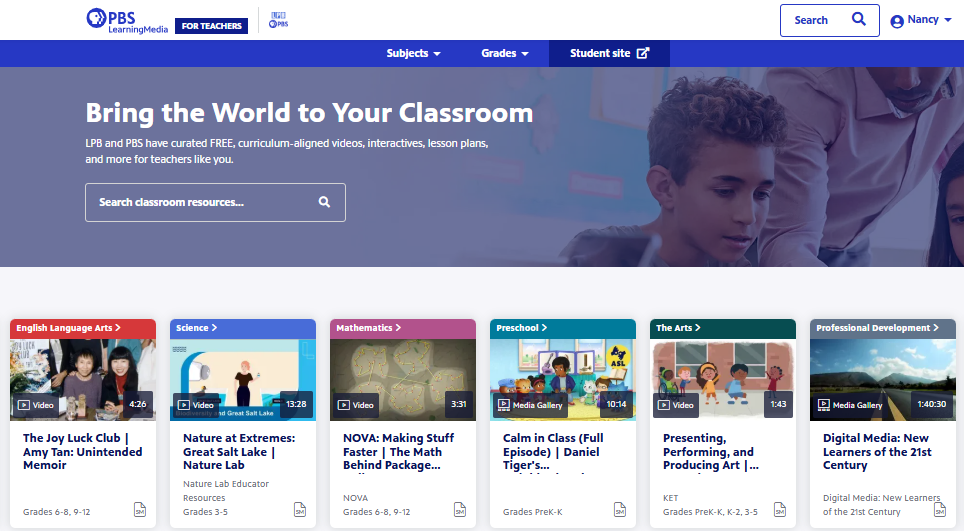Click the 1:40:30 duration label

pos(931,404)
